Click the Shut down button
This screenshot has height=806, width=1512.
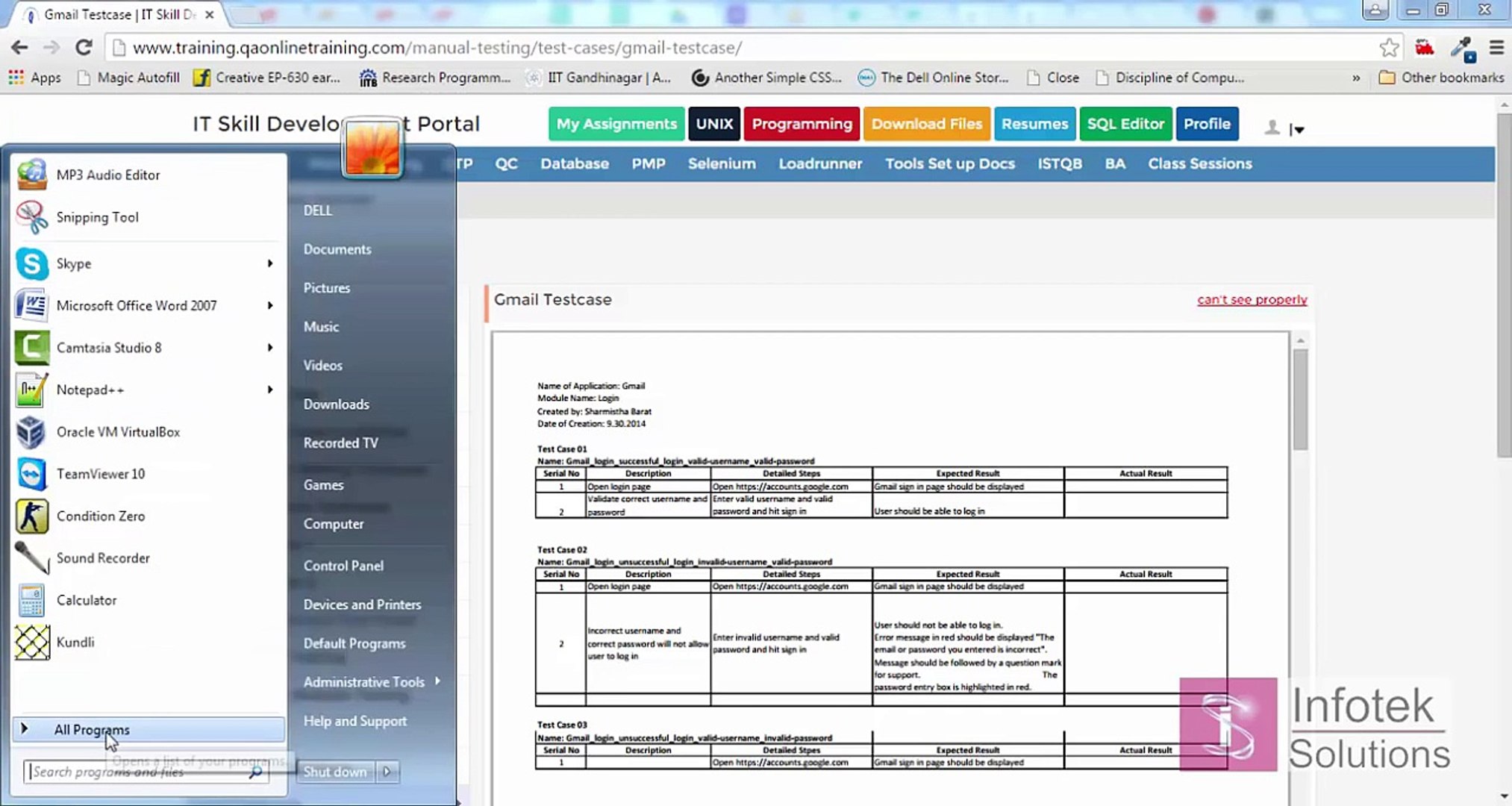(x=335, y=772)
